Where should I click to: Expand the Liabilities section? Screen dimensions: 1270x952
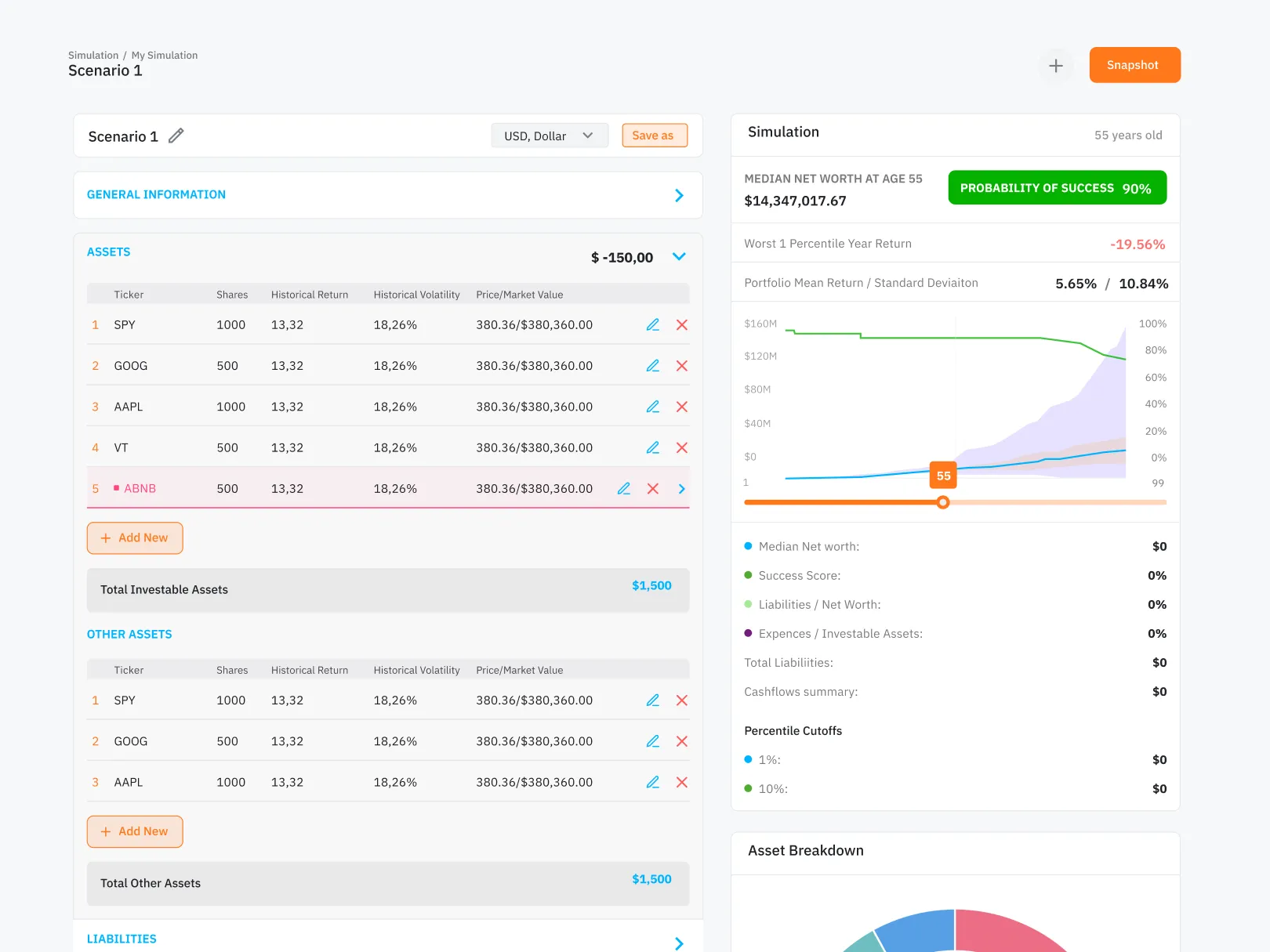679,943
